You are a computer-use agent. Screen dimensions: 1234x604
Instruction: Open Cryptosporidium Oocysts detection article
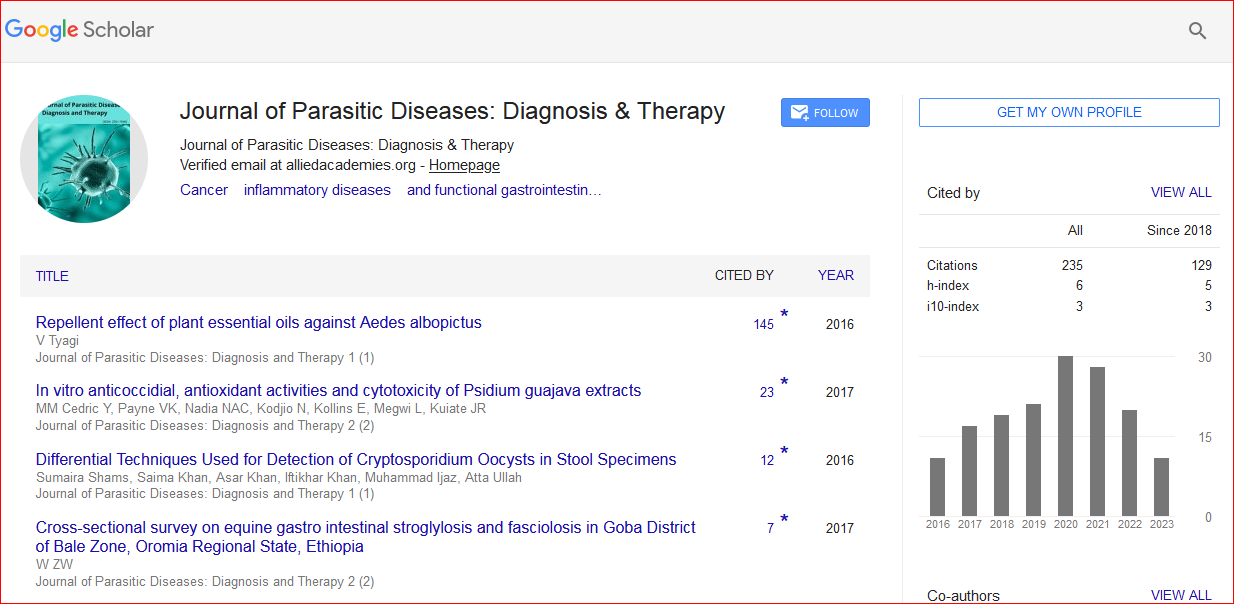pos(355,459)
